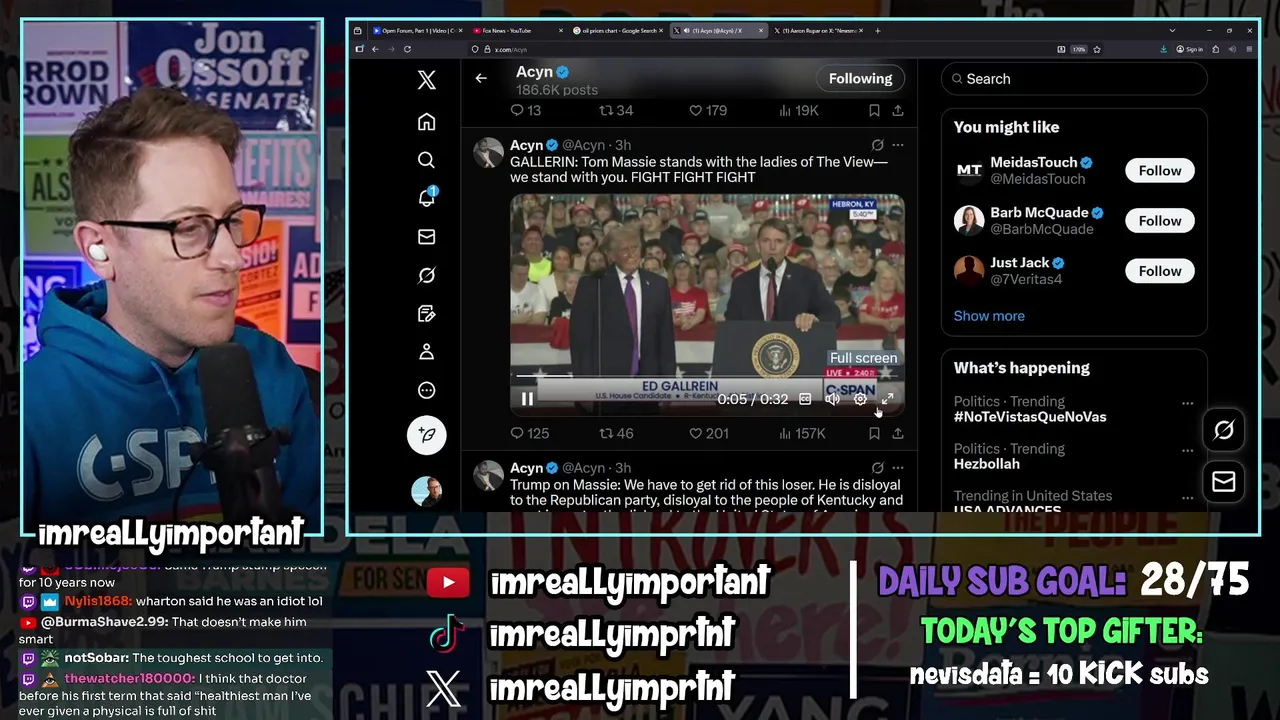Open Explore search icon in sidebar

coord(426,160)
